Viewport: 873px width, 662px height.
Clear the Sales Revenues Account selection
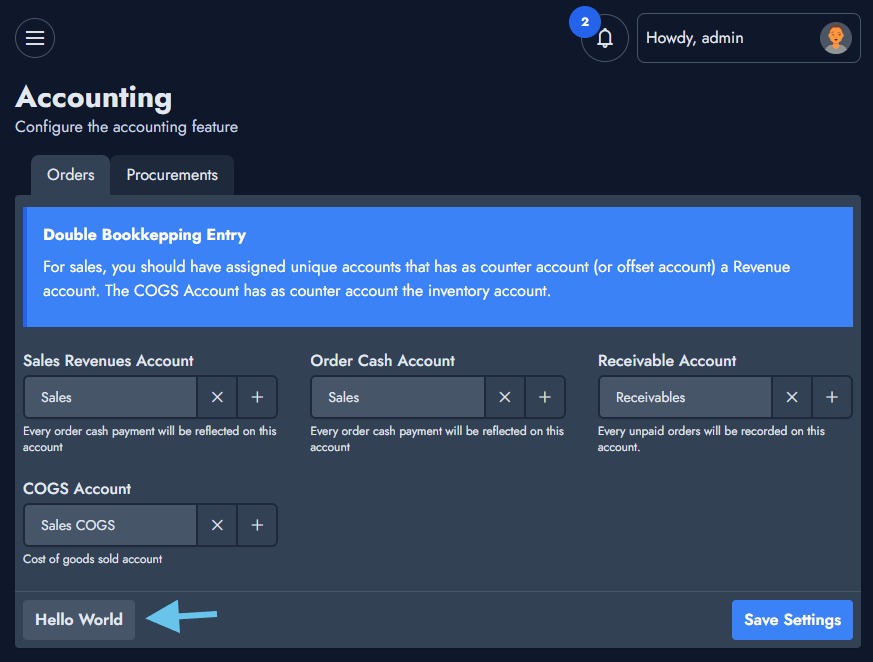(217, 397)
